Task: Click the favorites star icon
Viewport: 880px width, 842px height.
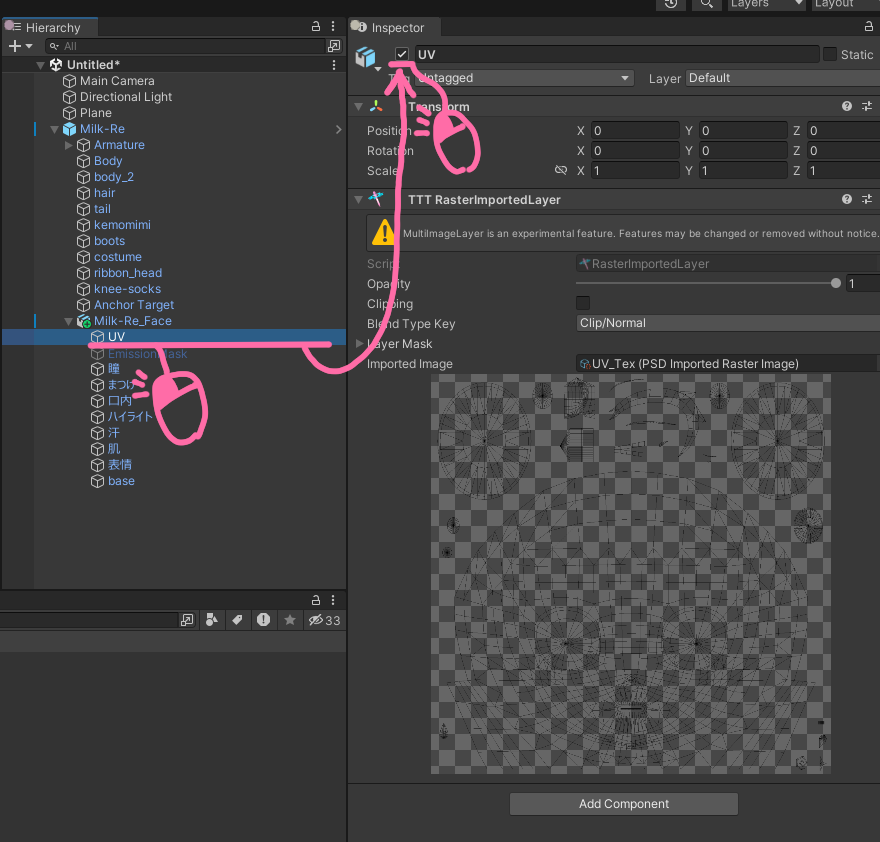Action: 290,620
